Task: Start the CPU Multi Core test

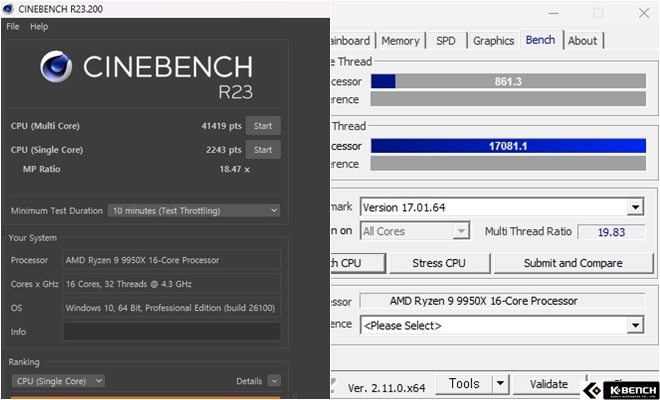Action: 263,125
